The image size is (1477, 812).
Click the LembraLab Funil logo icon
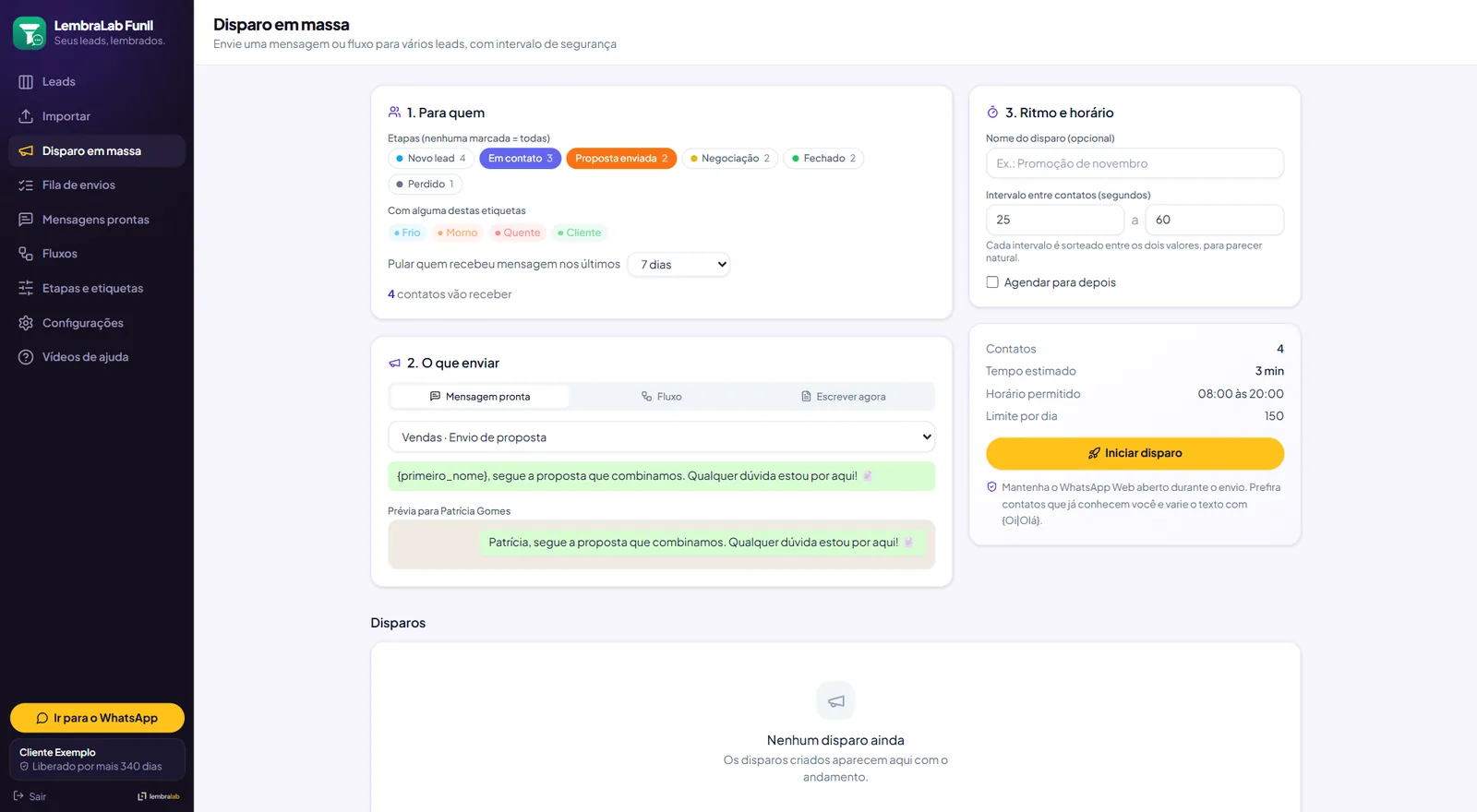pos(30,32)
